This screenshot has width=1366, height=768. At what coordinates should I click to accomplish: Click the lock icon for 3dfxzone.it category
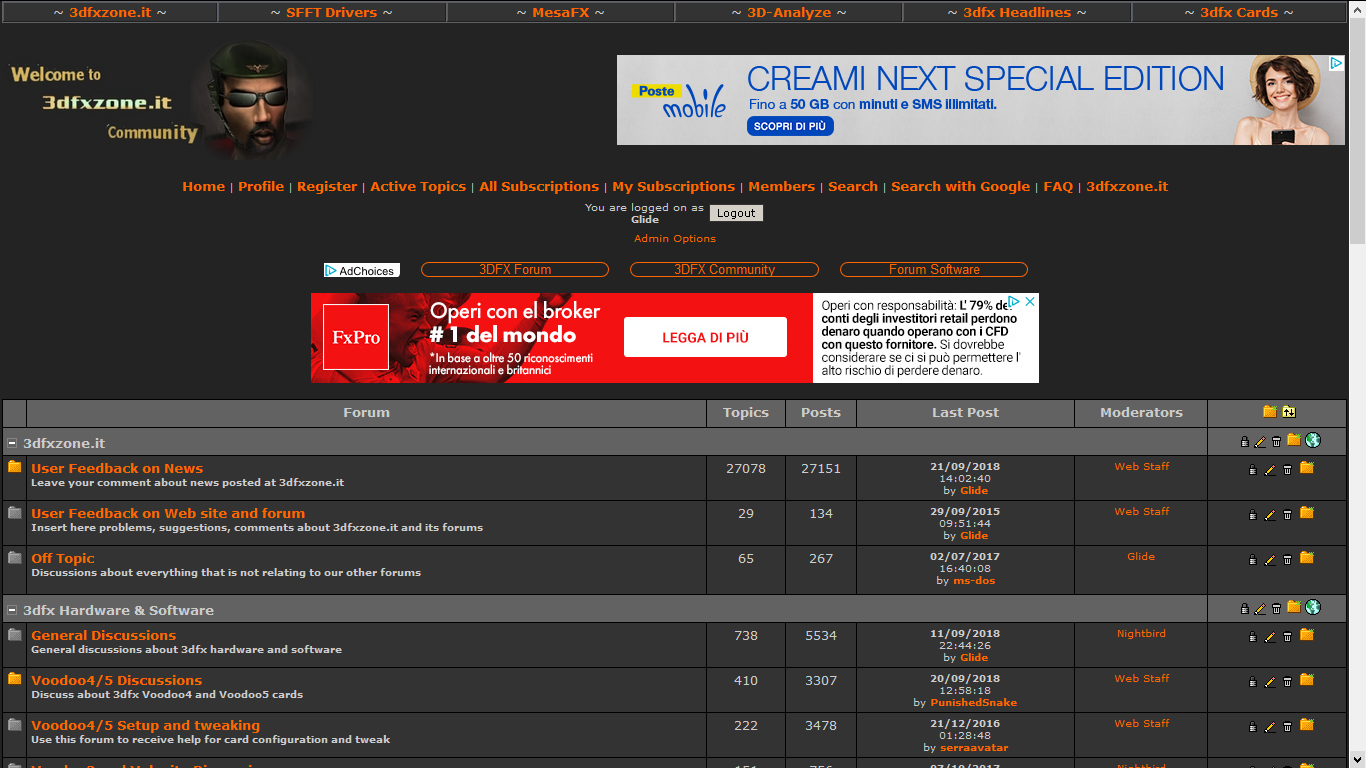1244,441
